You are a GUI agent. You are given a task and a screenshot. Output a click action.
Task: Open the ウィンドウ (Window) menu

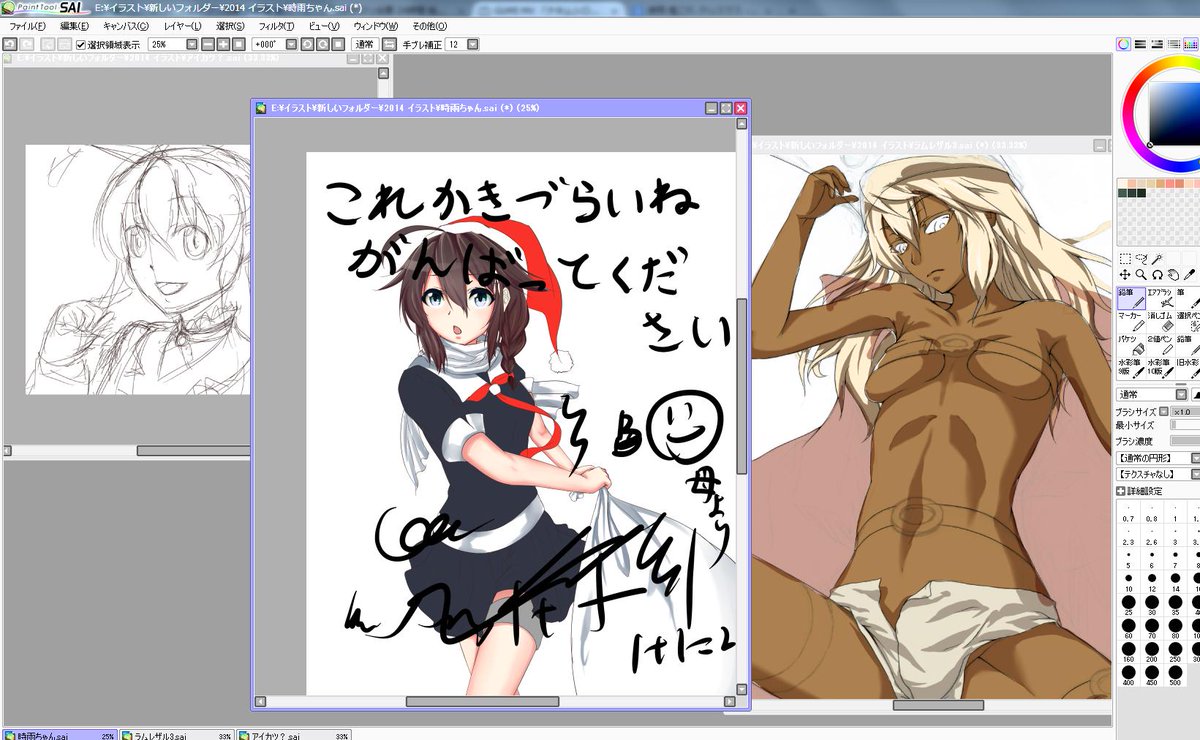click(x=376, y=26)
